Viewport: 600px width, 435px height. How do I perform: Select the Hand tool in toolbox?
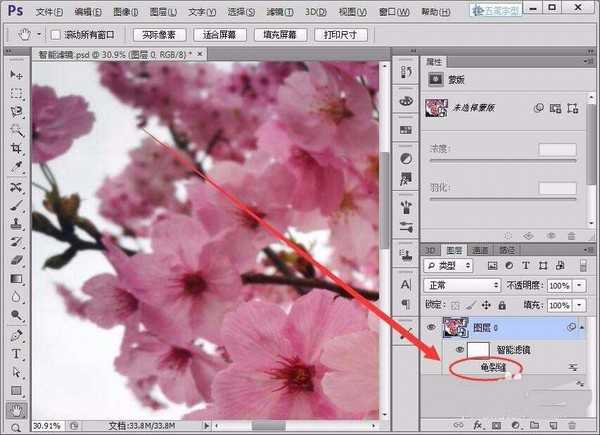pos(17,409)
